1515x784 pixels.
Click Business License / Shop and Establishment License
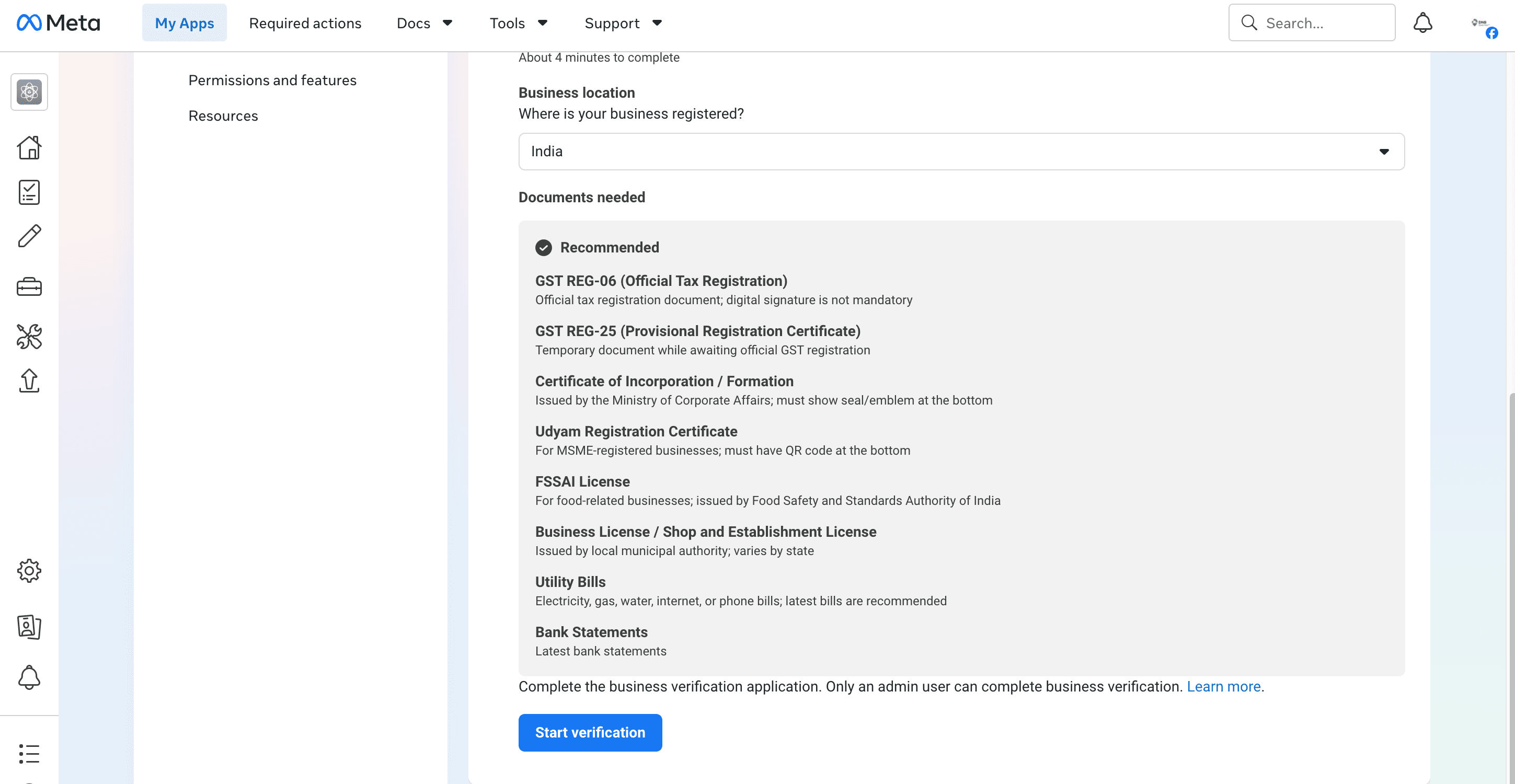coord(706,532)
